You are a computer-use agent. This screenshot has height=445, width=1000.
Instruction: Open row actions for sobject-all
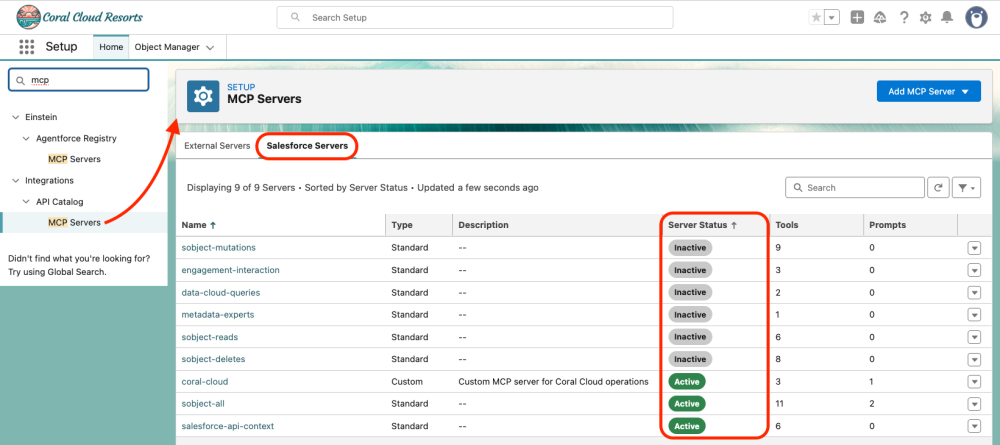974,404
